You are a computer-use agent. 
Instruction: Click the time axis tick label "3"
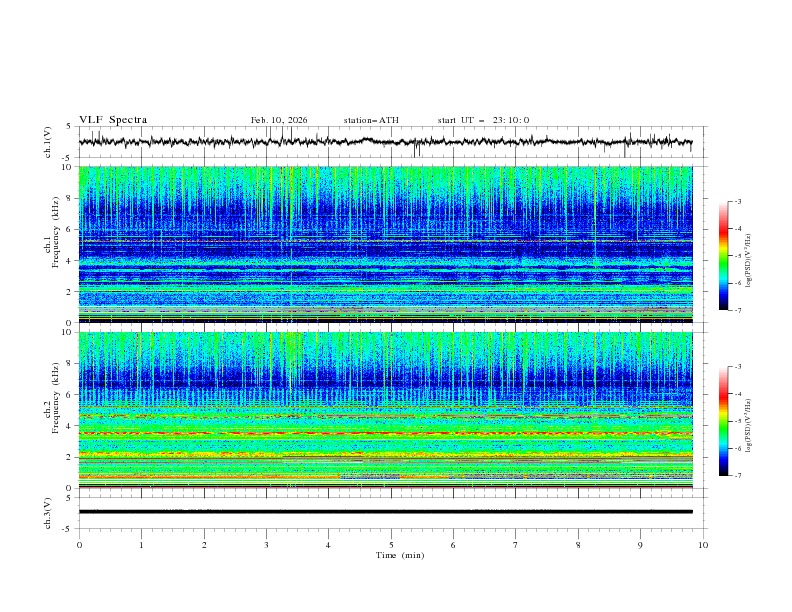pos(266,545)
